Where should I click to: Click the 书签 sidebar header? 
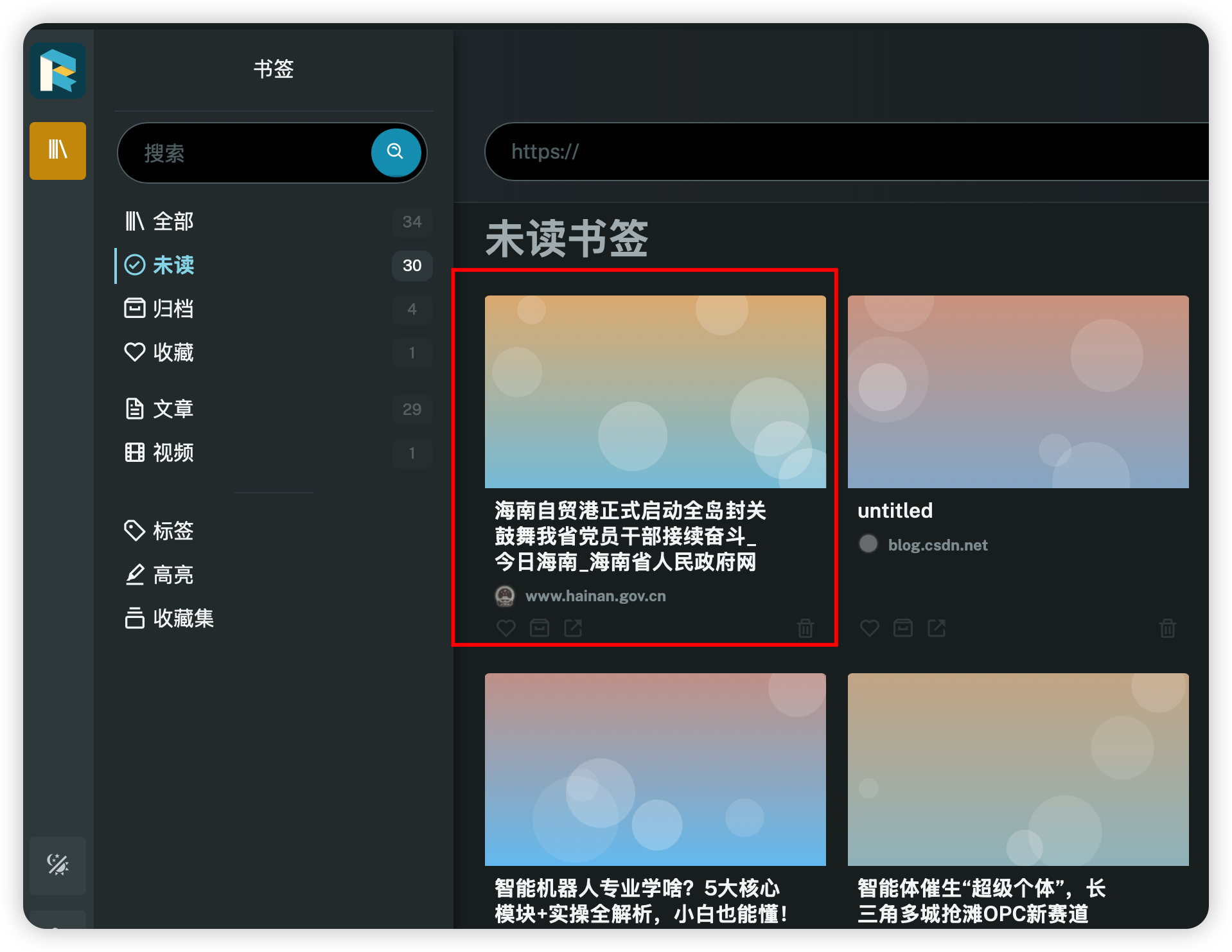click(x=274, y=69)
